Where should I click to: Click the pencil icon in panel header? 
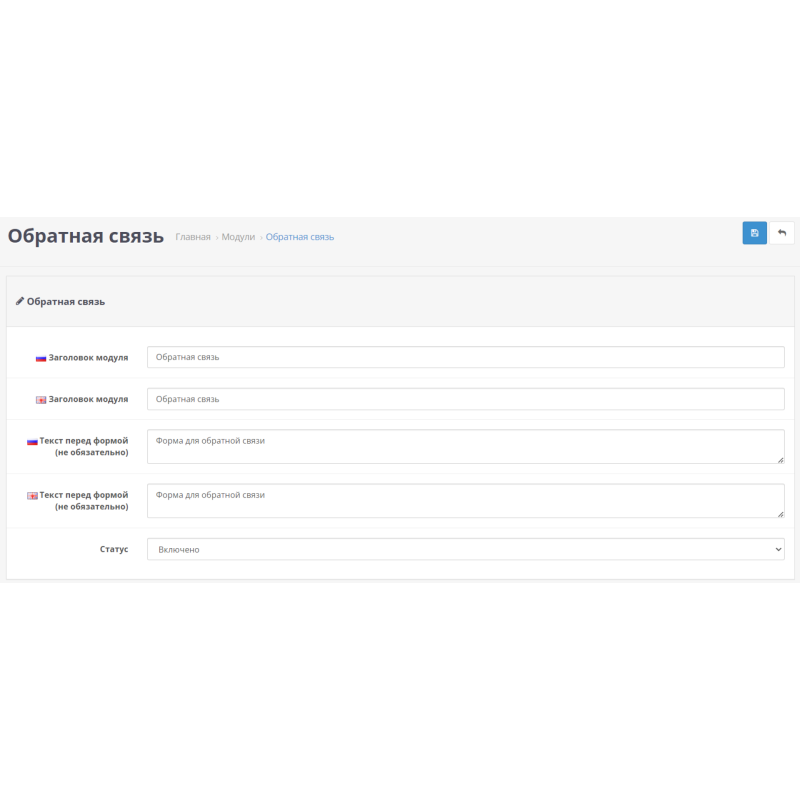(20, 301)
